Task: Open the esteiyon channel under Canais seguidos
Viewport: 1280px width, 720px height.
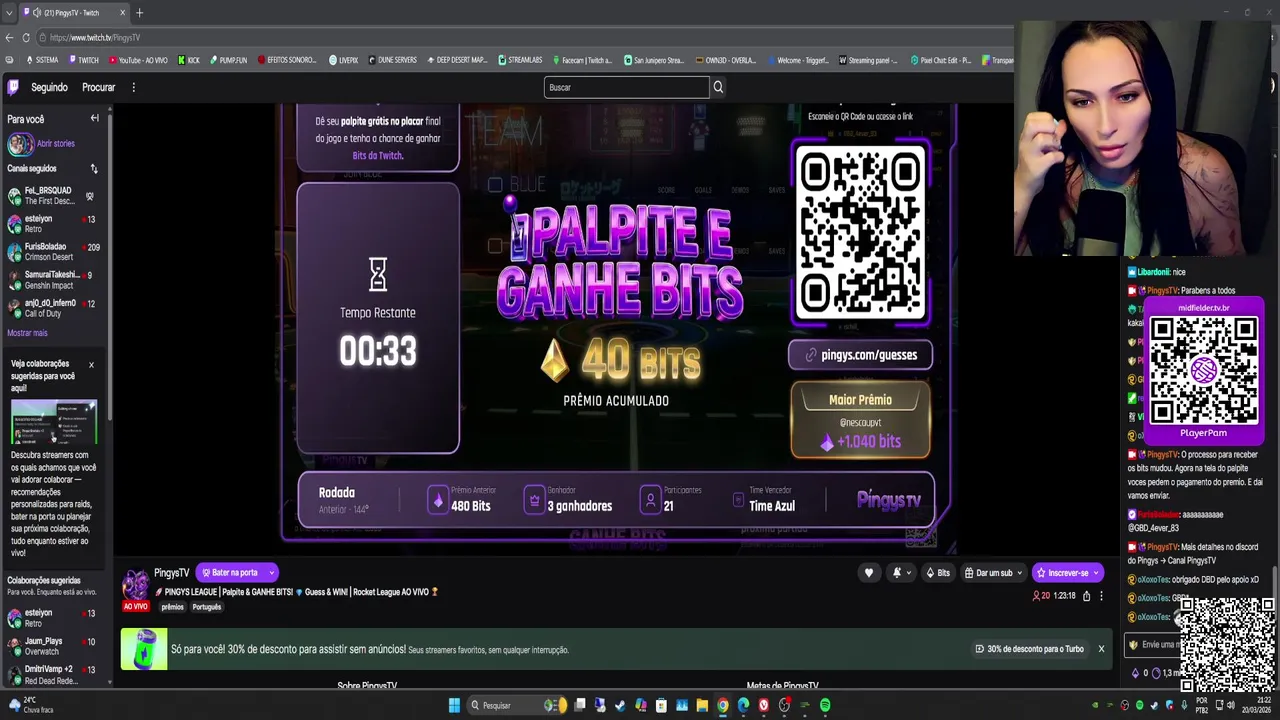Action: [53, 224]
